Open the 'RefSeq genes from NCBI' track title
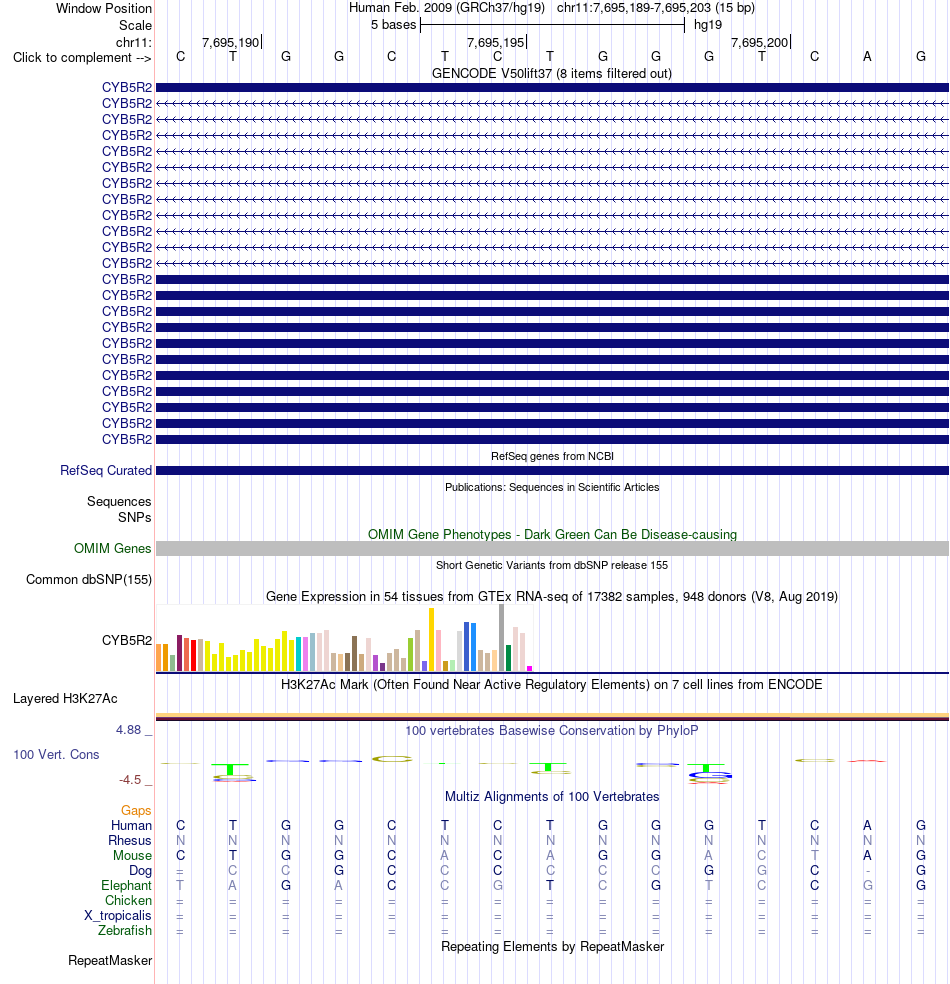950x984 pixels. [x=552, y=456]
